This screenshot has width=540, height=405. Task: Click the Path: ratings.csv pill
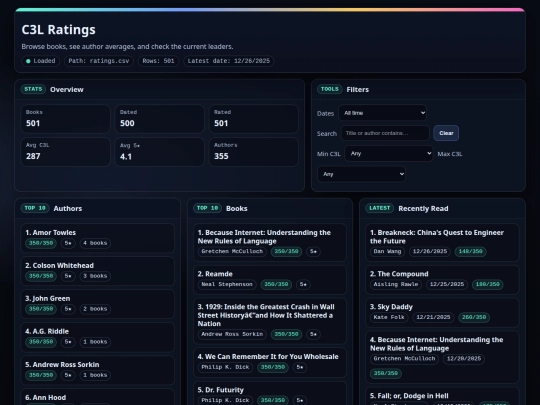[x=99, y=61]
